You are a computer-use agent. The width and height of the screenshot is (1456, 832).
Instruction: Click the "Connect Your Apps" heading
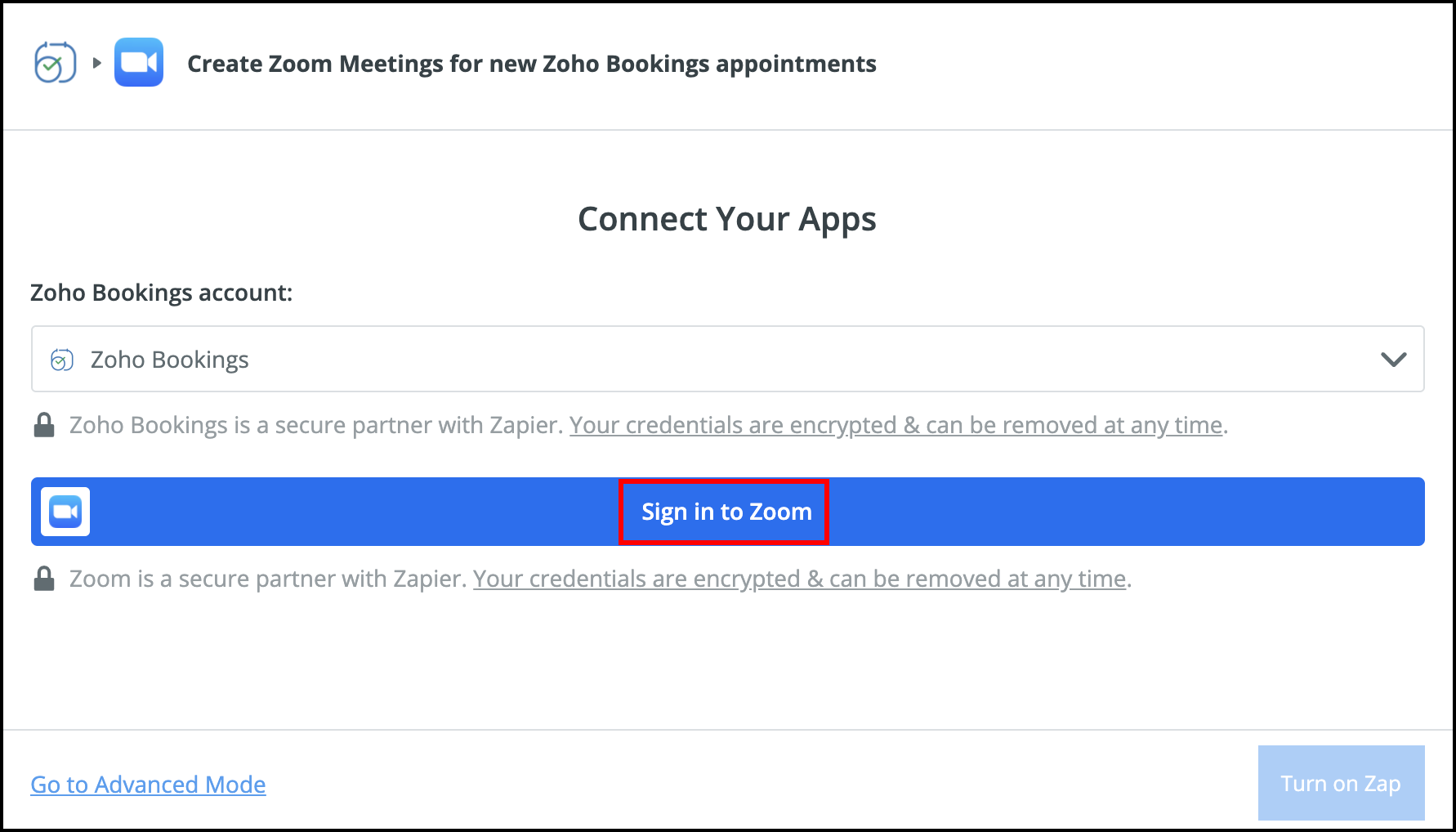click(x=727, y=219)
